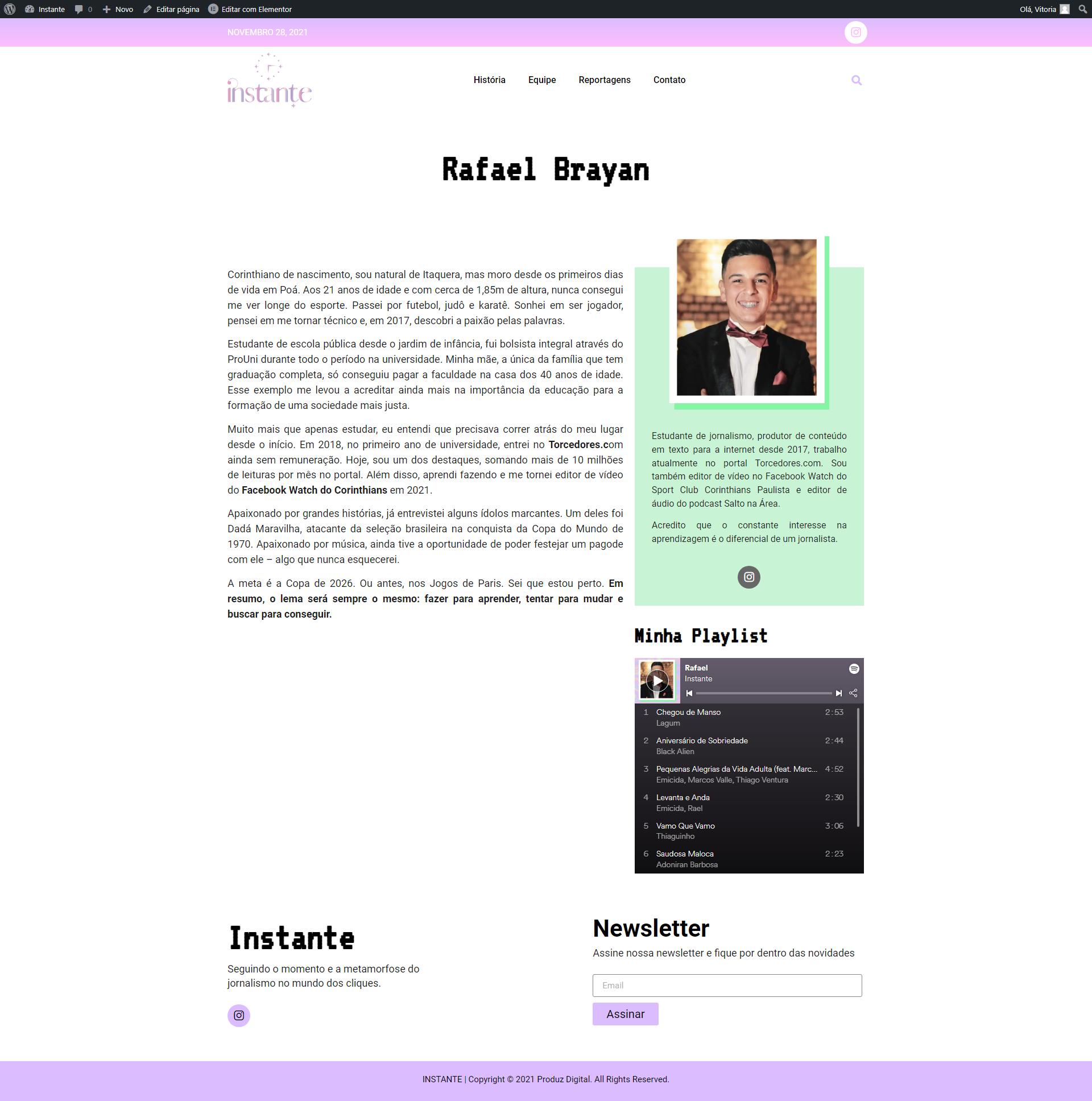Open the Spotify logo link
Viewport: 1092px width, 1101px height.
tap(854, 669)
